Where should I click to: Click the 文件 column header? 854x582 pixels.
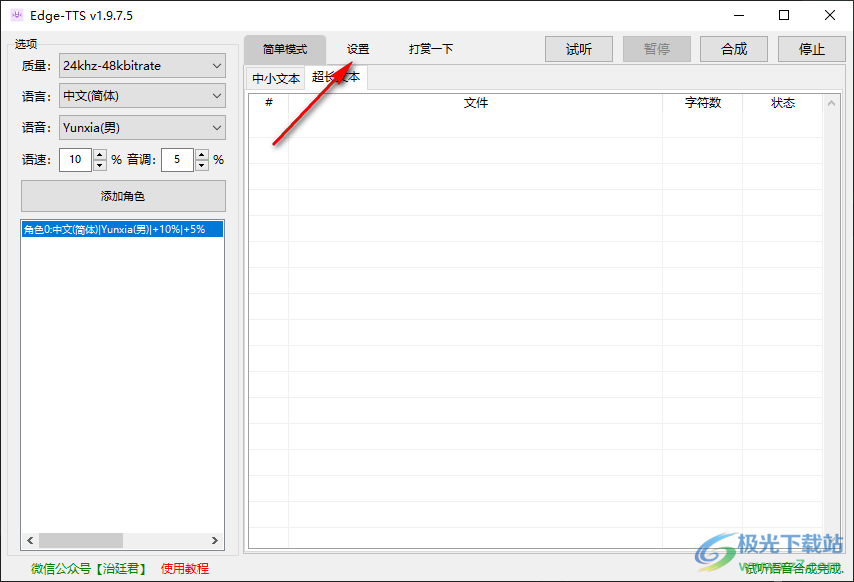coord(475,102)
